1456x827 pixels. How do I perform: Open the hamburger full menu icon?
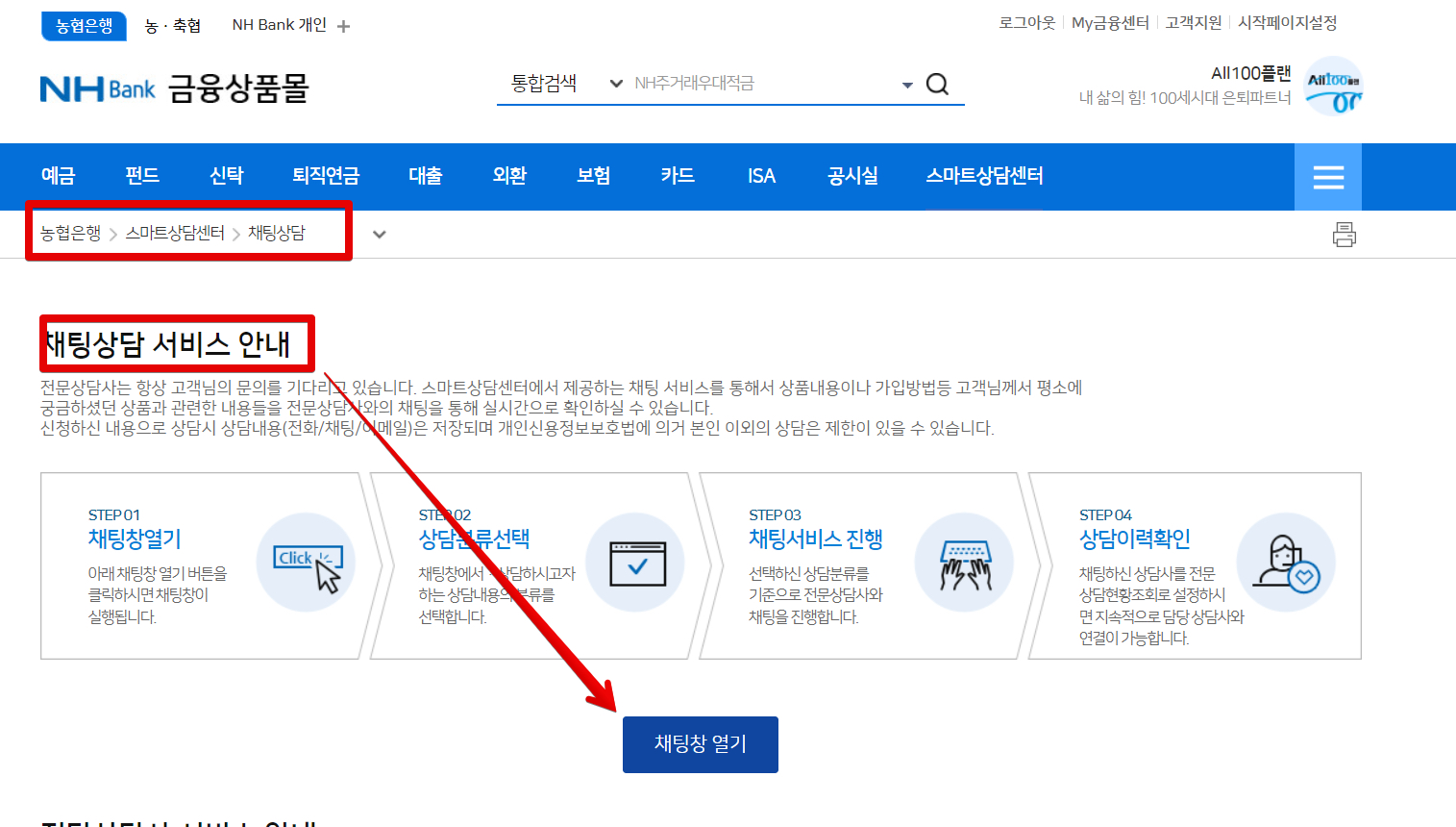point(1328,177)
